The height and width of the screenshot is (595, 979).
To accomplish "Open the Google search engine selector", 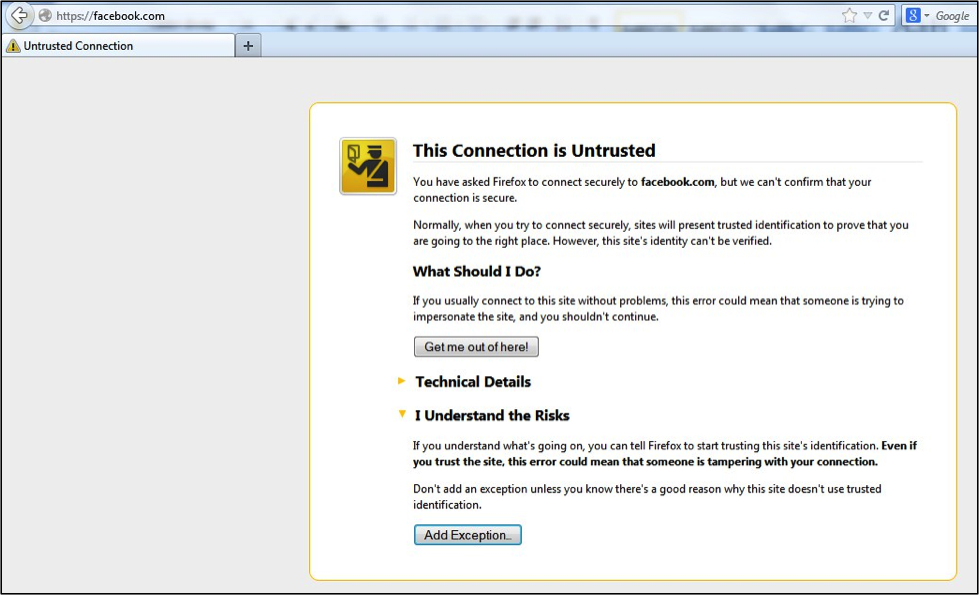I will (917, 16).
